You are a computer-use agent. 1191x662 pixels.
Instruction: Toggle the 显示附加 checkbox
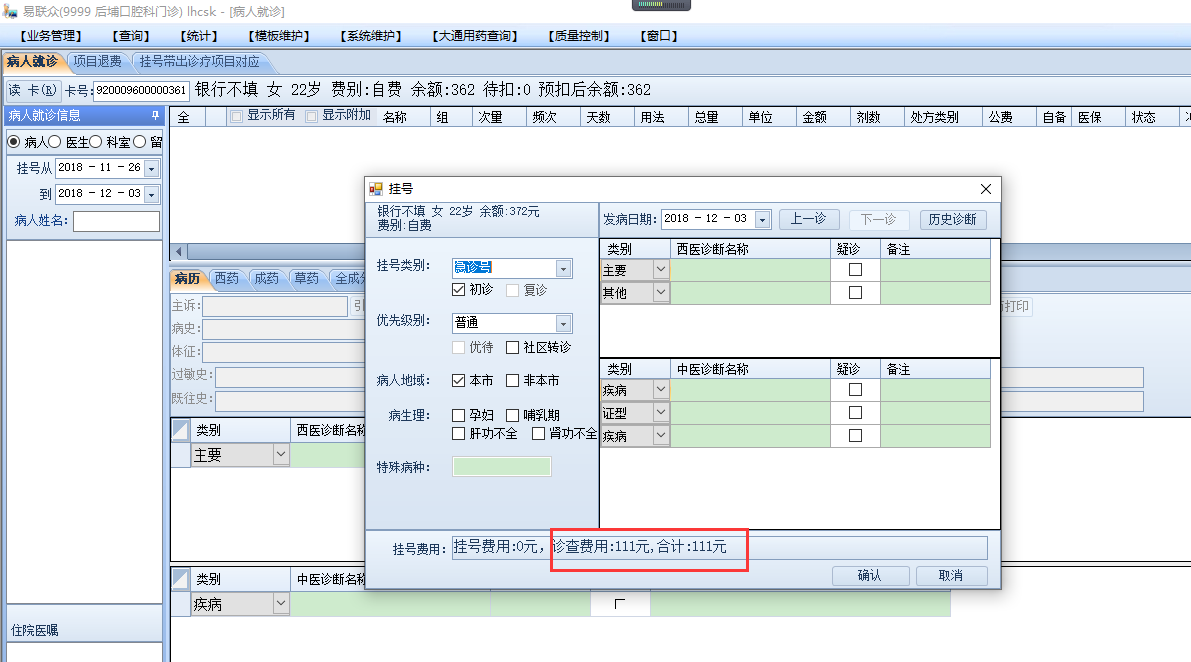[x=311, y=116]
